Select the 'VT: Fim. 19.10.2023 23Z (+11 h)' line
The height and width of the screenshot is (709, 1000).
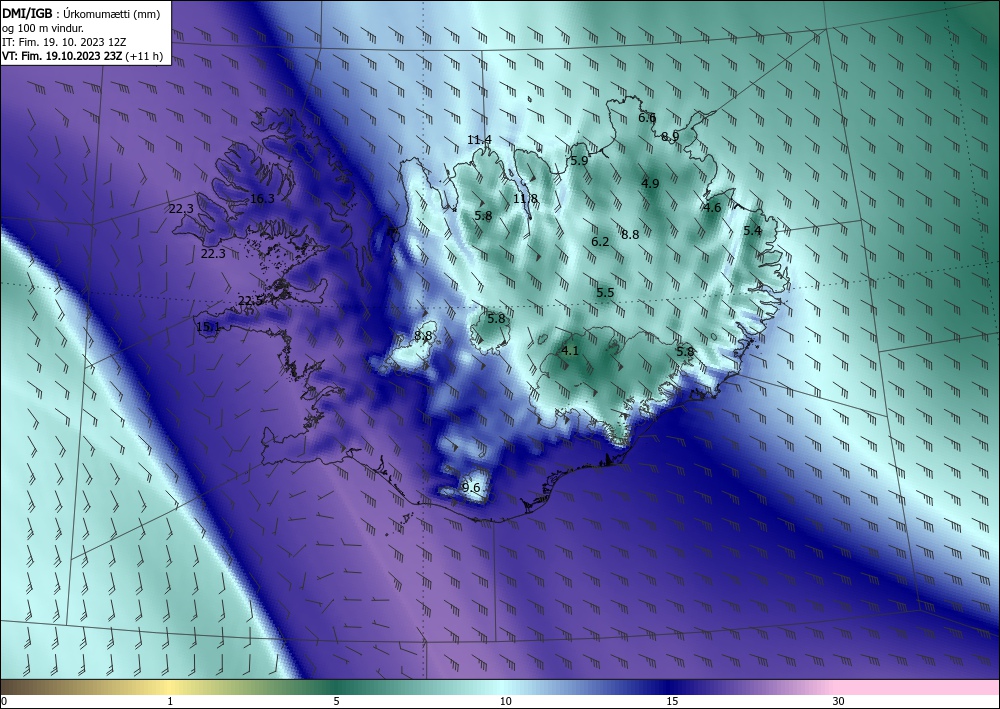point(82,56)
